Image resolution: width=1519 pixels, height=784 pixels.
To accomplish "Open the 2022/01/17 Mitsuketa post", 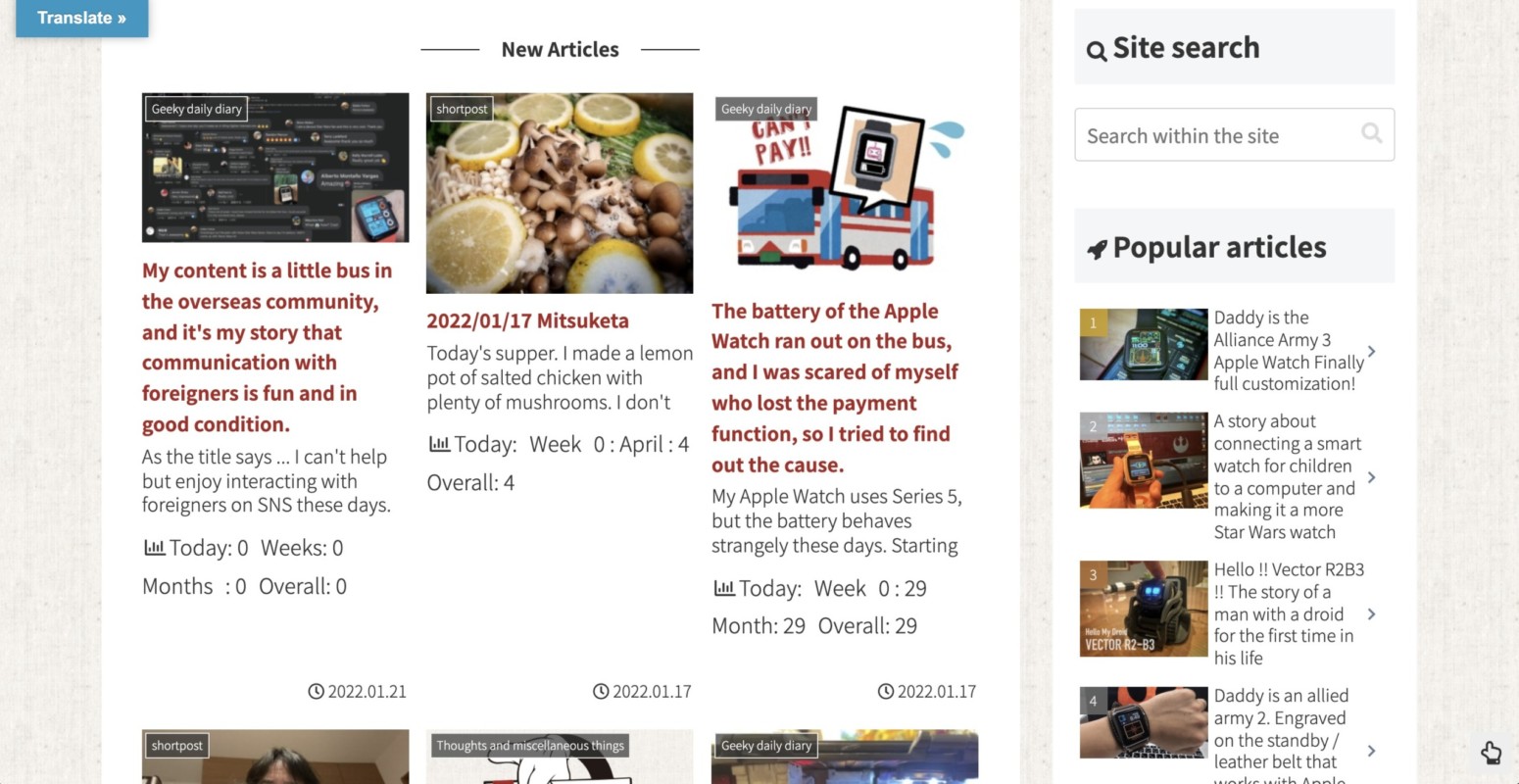I will [527, 320].
